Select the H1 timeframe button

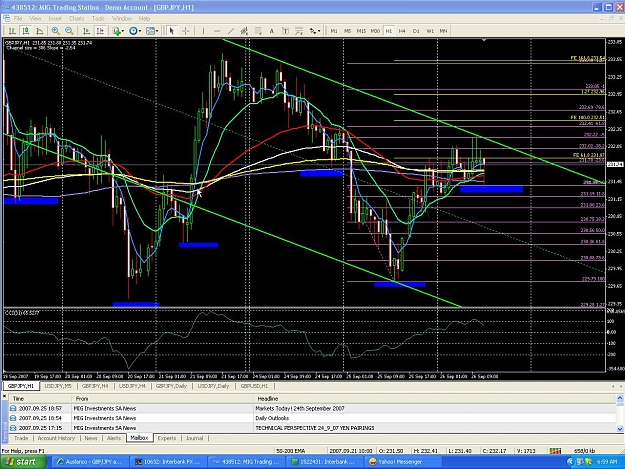click(x=389, y=31)
